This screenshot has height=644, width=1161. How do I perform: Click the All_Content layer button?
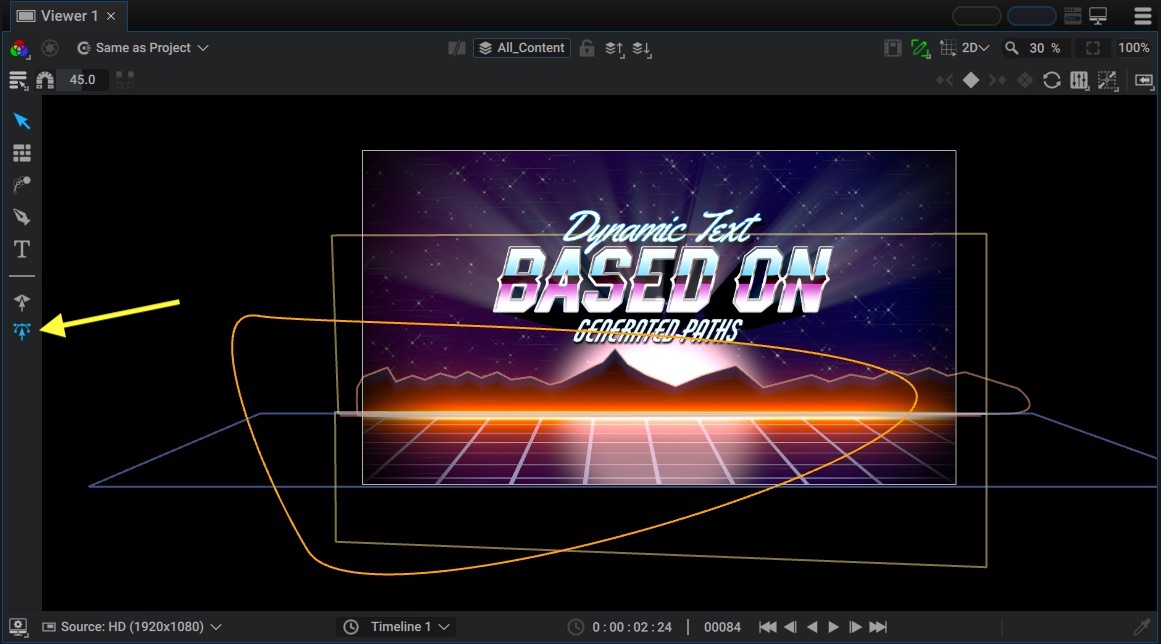coord(522,48)
